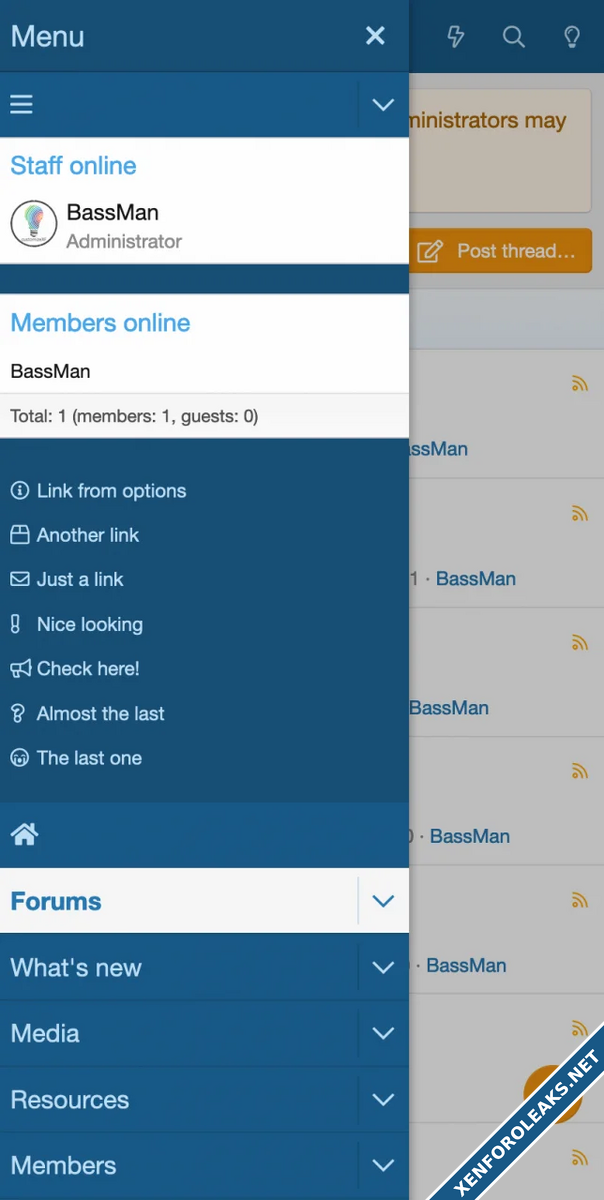Image resolution: width=604 pixels, height=1200 pixels.
Task: Open the Media navigation item
Action: (45, 1033)
